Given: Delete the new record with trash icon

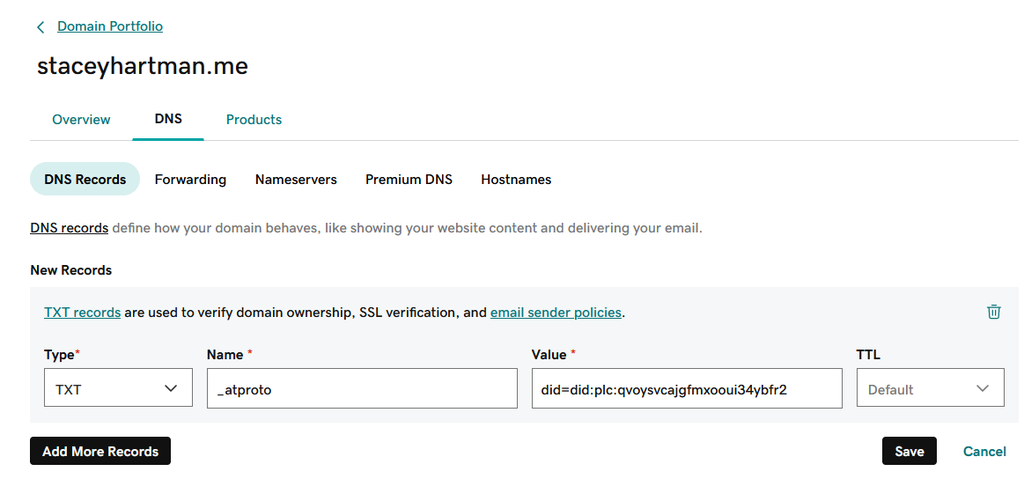Looking at the screenshot, I should [x=993, y=312].
